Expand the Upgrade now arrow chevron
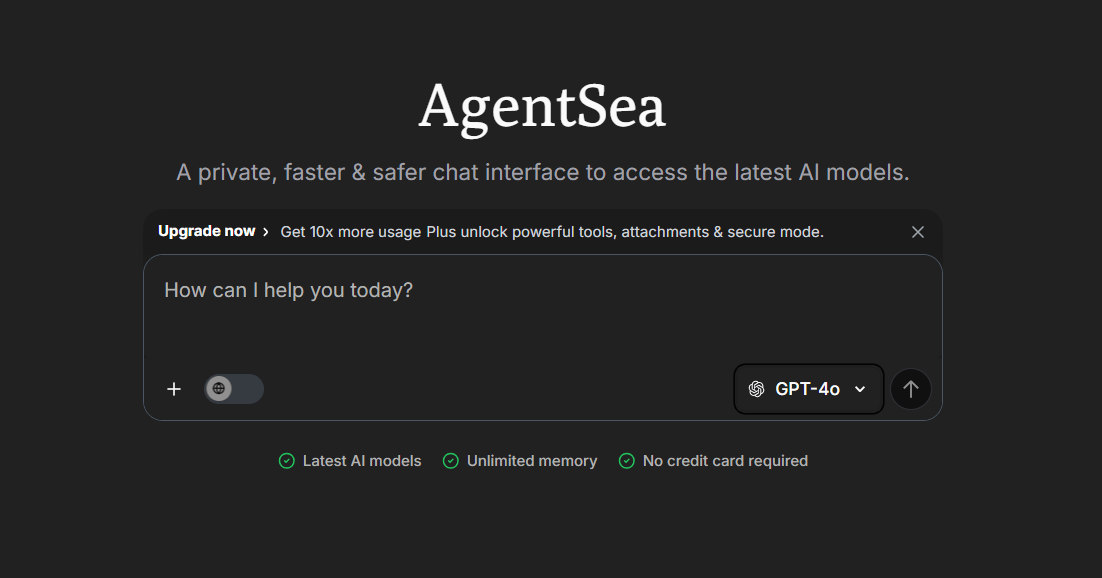1102x578 pixels. click(264, 231)
